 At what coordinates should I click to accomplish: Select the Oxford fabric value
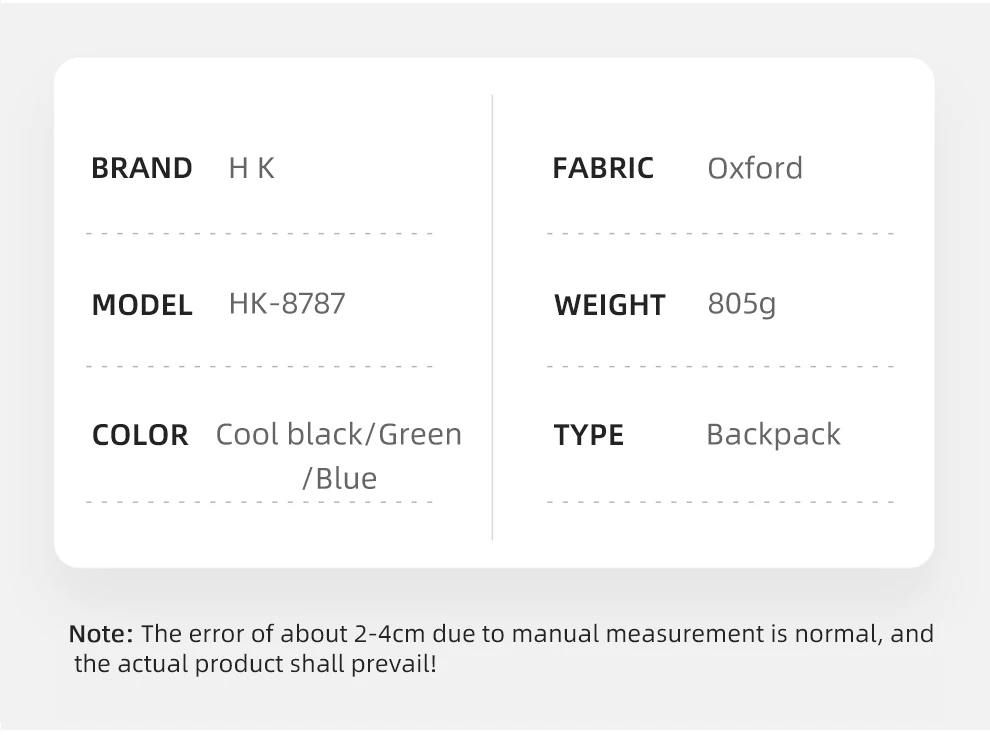pyautogui.click(x=755, y=168)
